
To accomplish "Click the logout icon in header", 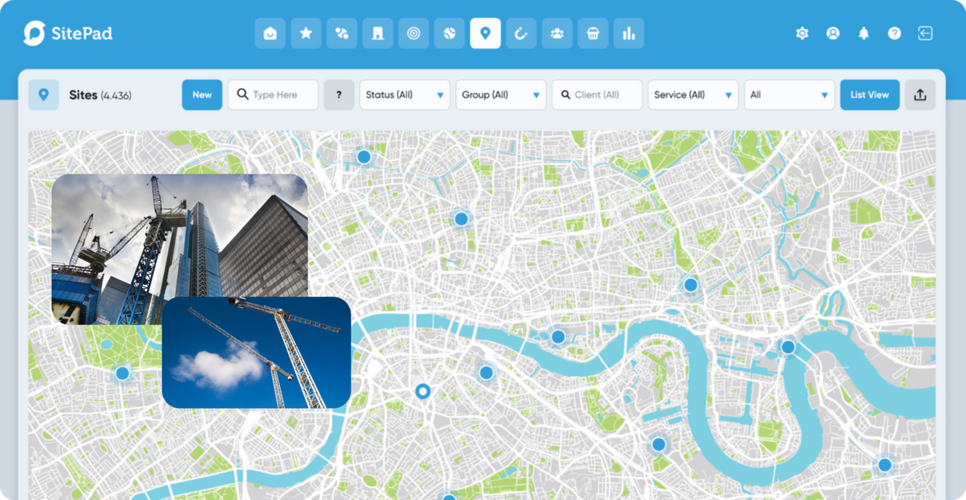I will [x=925, y=33].
